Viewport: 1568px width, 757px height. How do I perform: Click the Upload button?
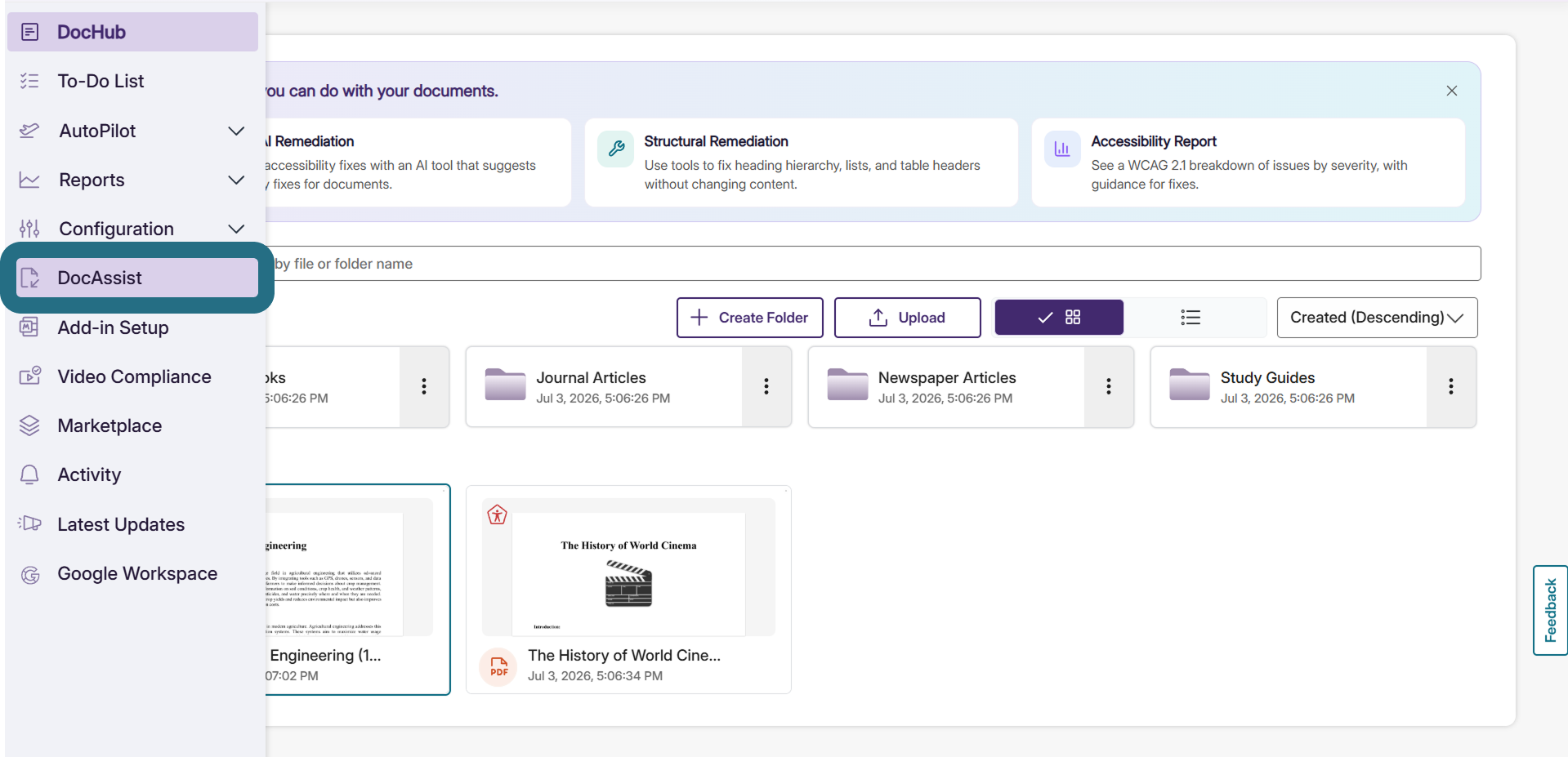907,318
